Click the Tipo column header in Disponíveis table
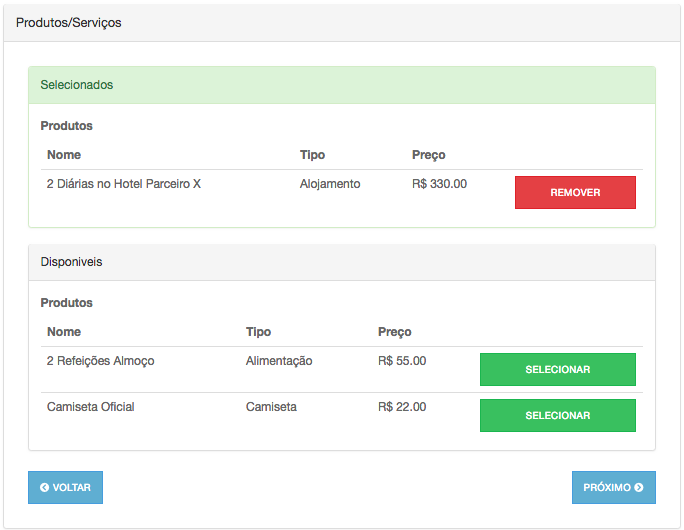This screenshot has height=530, width=684. click(258, 332)
